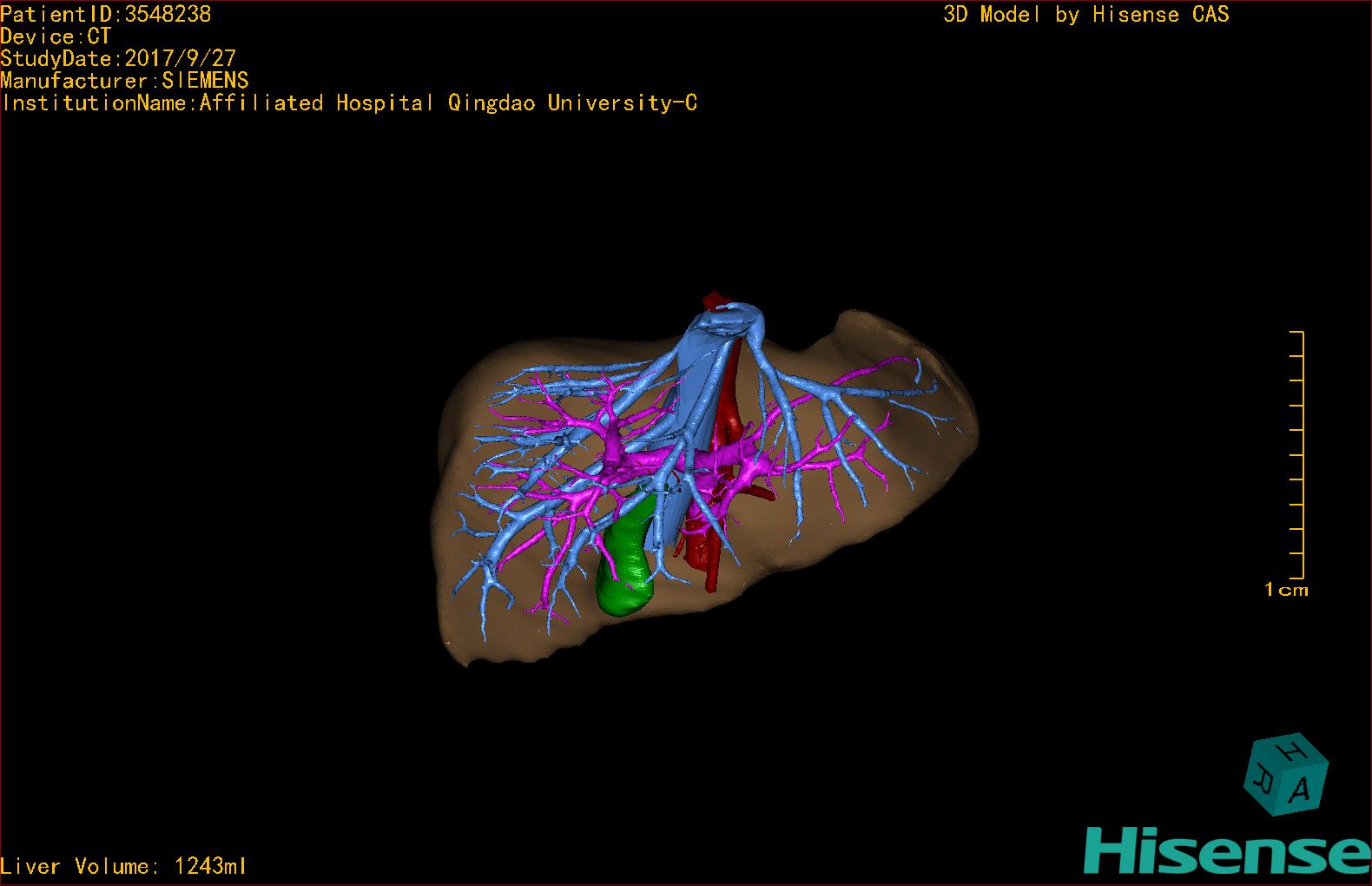Select the InstitutionName Affiliated Hospital line
1372x886 pixels.
click(349, 103)
